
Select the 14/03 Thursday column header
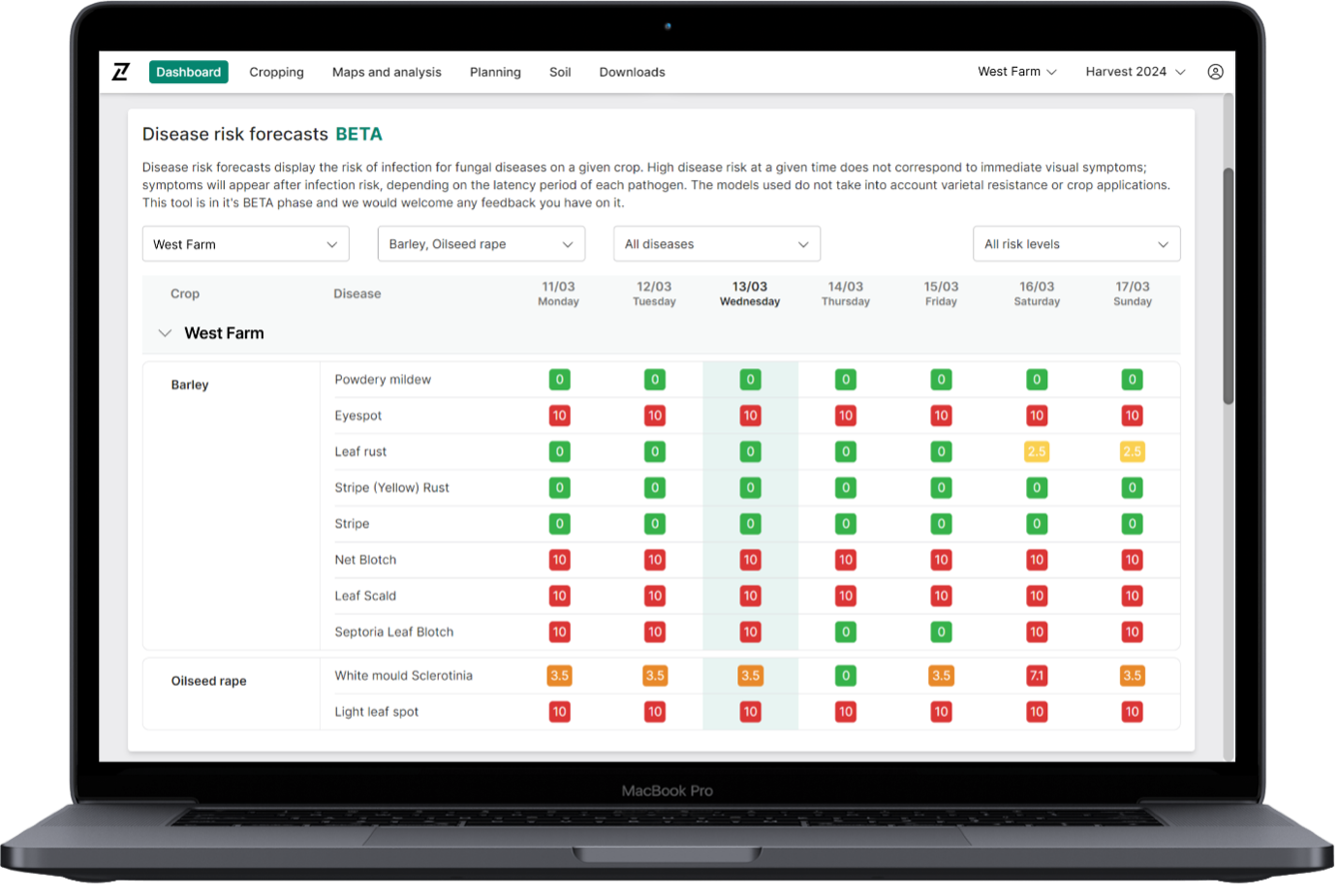[846, 294]
